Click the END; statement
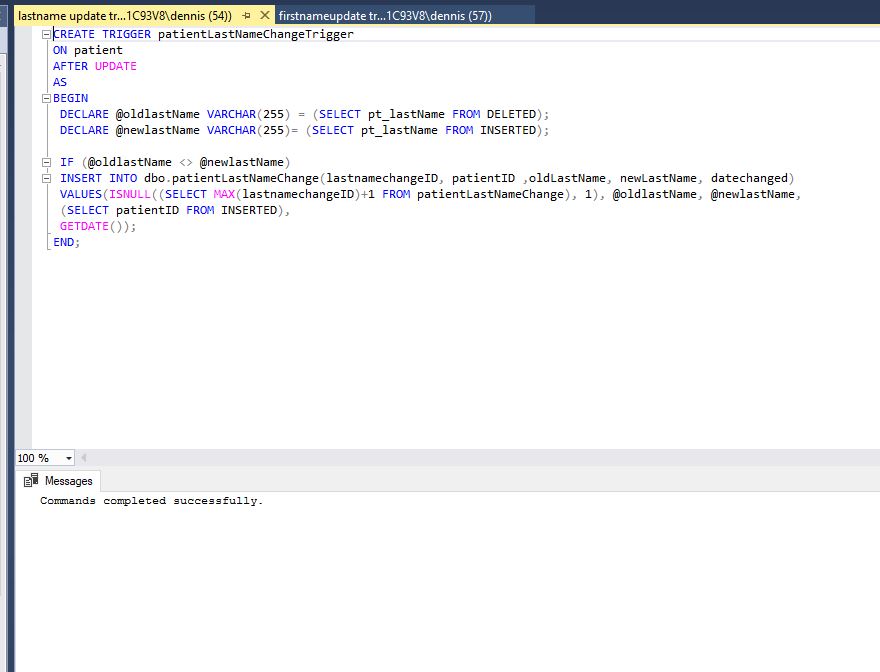 (x=67, y=243)
